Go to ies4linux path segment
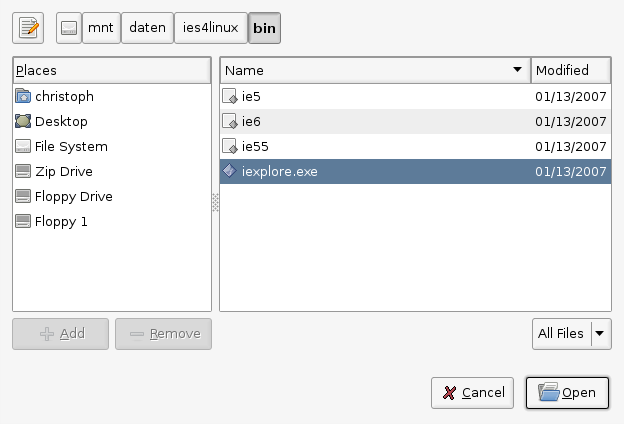The height and width of the screenshot is (424, 624). coord(210,28)
